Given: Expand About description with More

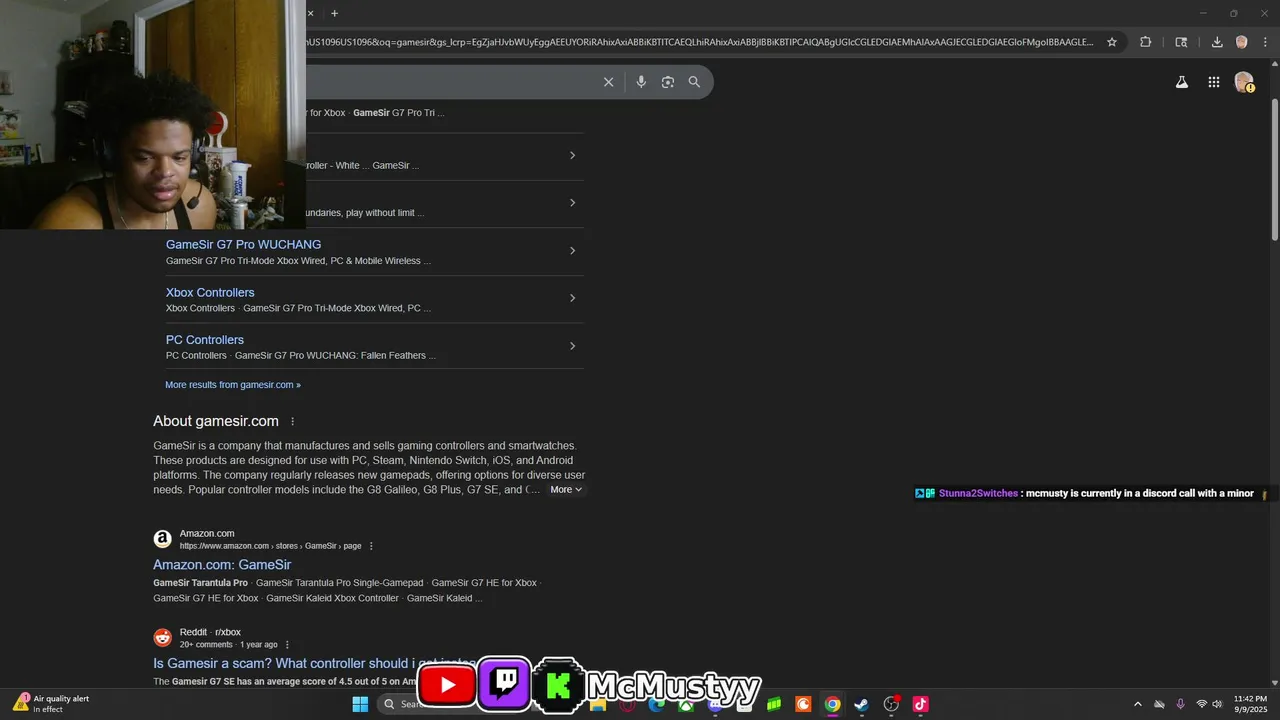Looking at the screenshot, I should coord(566,490).
